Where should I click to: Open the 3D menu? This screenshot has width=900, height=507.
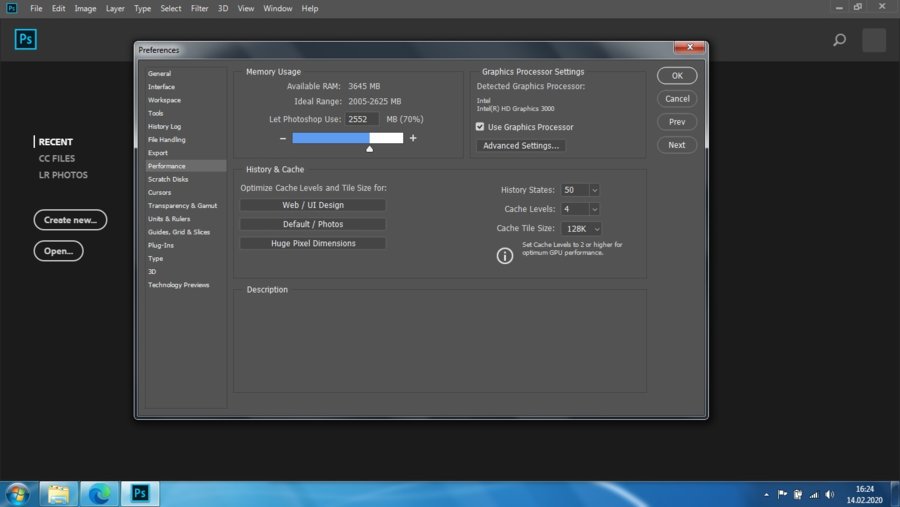point(223,9)
